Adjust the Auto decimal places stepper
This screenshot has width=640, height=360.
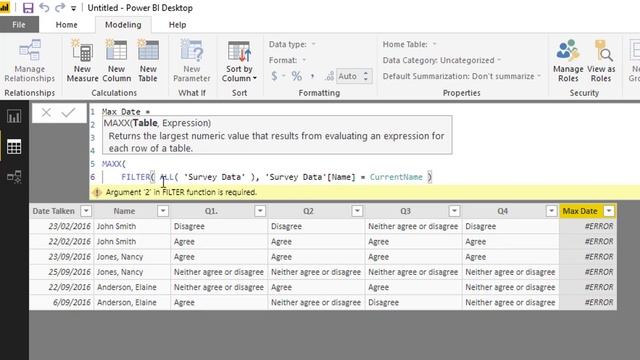(366, 76)
